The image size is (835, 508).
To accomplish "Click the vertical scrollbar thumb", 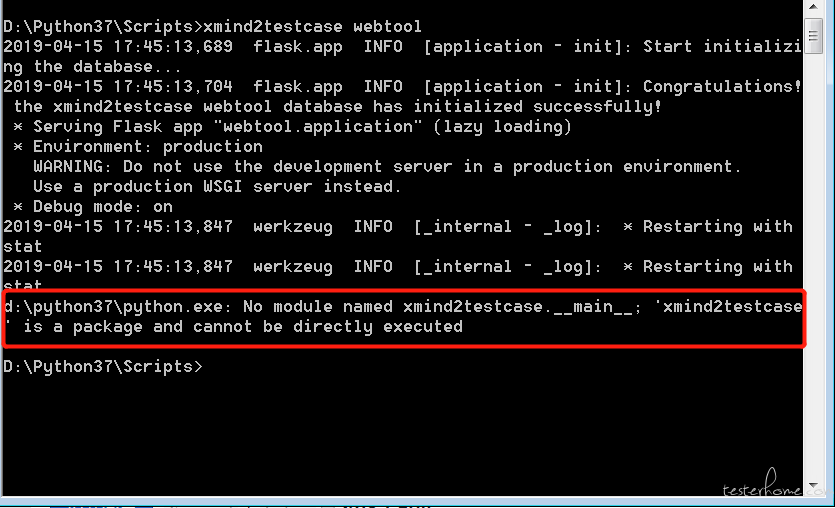I will pos(813,36).
